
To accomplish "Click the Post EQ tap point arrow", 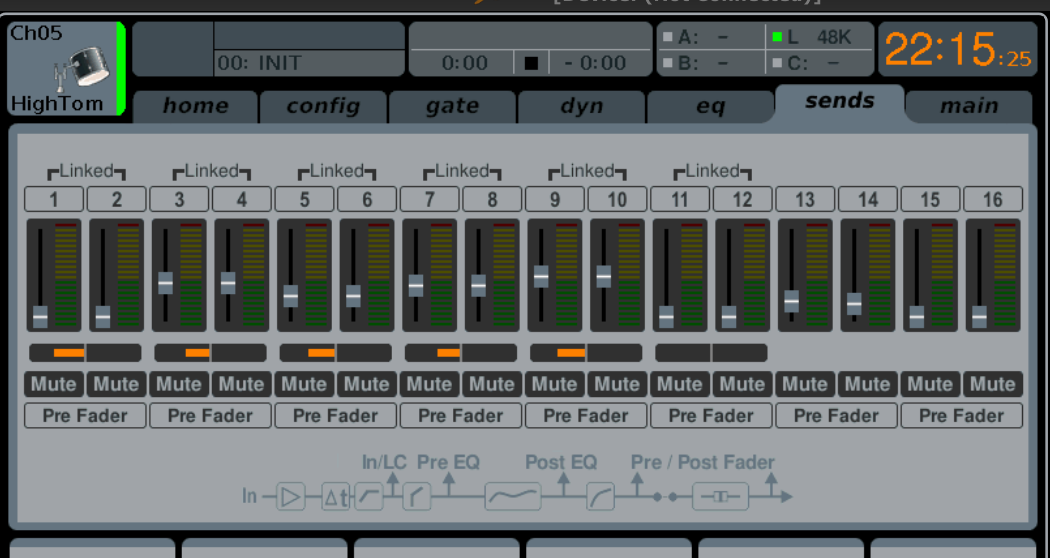I will [x=563, y=484].
